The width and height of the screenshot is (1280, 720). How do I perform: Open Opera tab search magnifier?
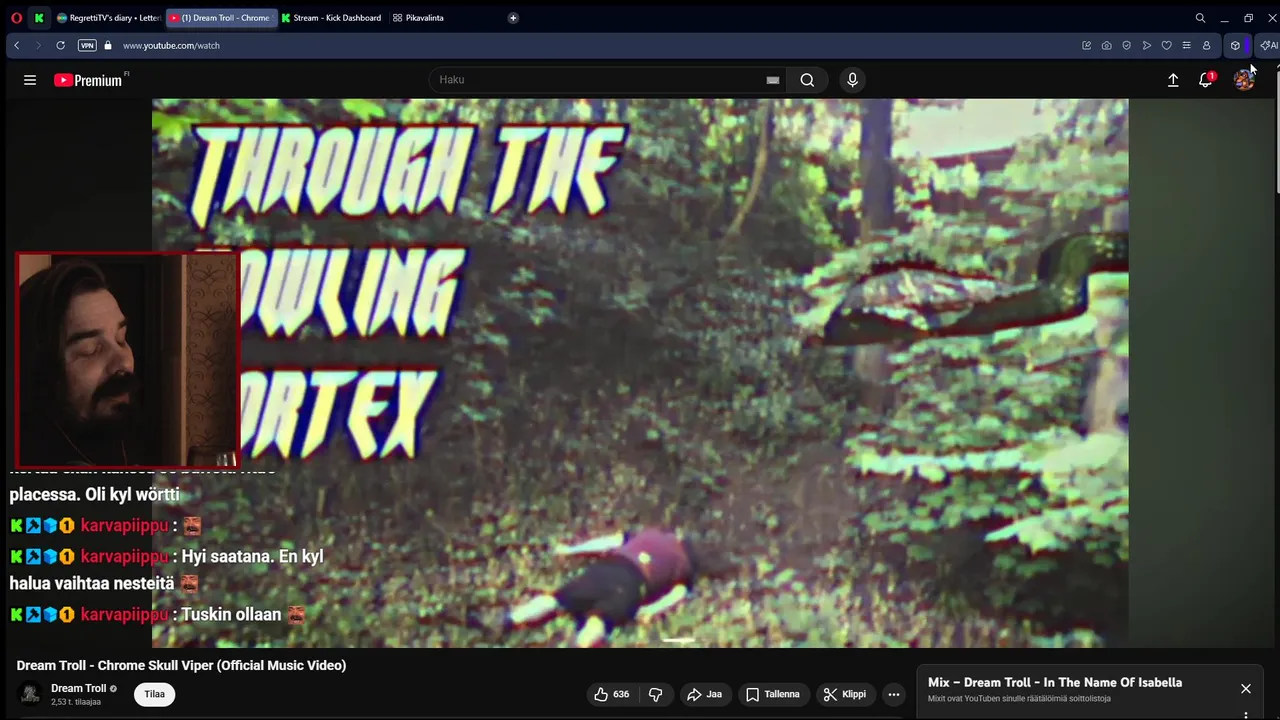coord(1200,18)
